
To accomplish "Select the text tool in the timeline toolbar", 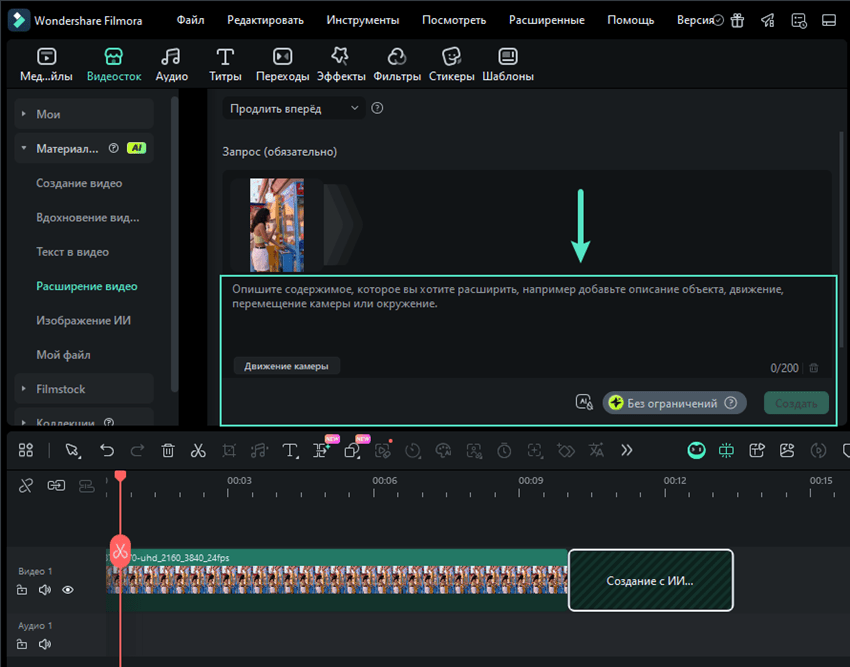I will [x=290, y=451].
